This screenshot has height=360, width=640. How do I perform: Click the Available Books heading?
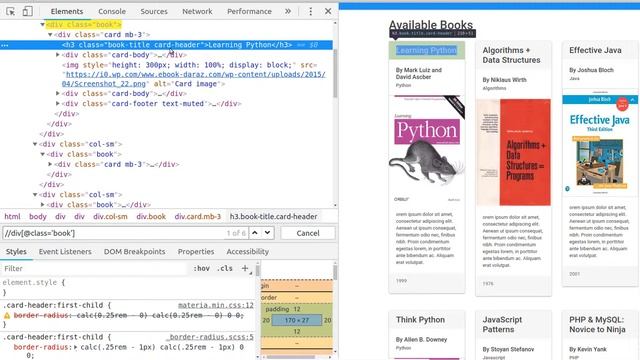pos(431,25)
